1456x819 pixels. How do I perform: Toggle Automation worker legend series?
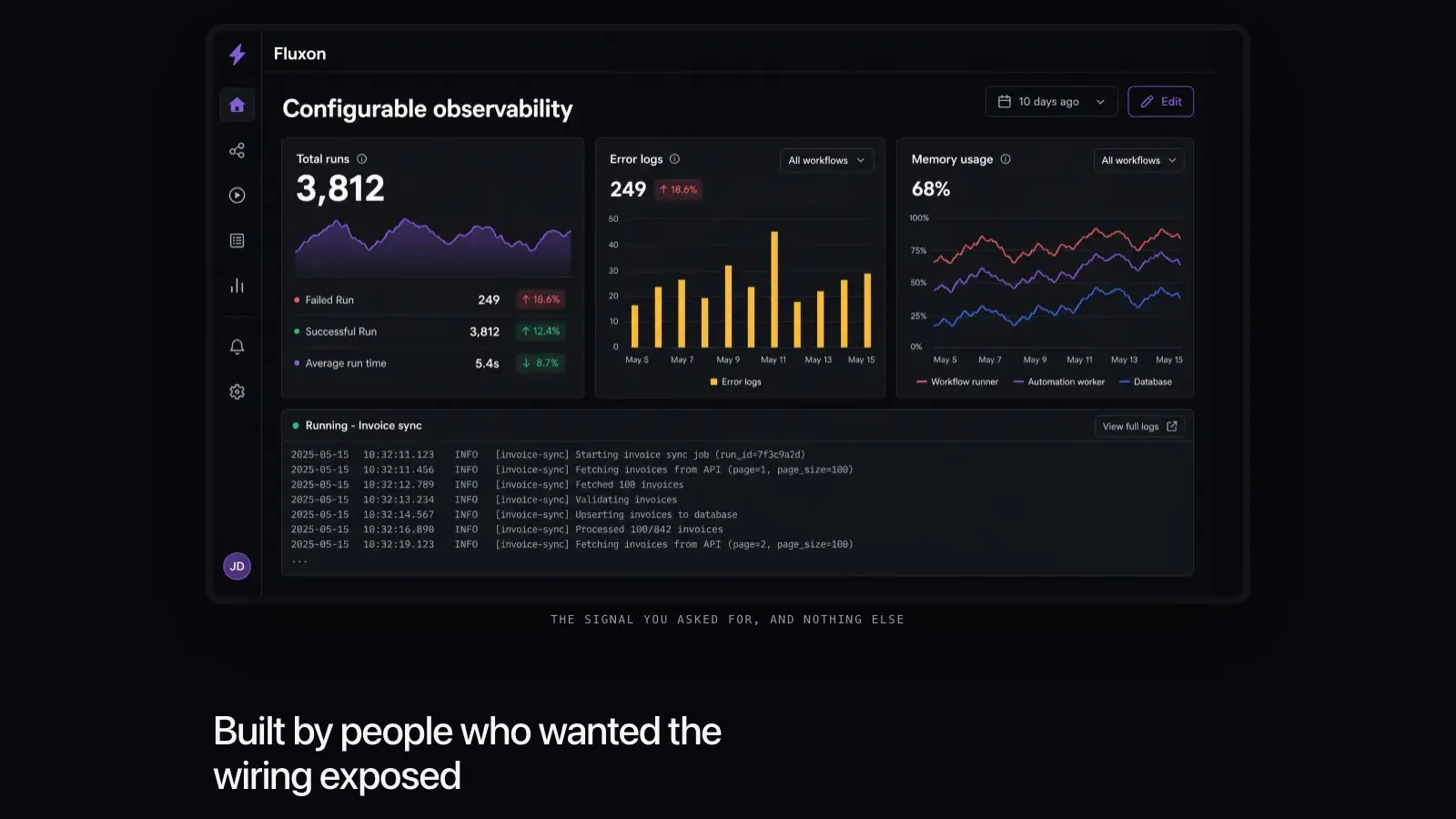pyautogui.click(x=1058, y=382)
